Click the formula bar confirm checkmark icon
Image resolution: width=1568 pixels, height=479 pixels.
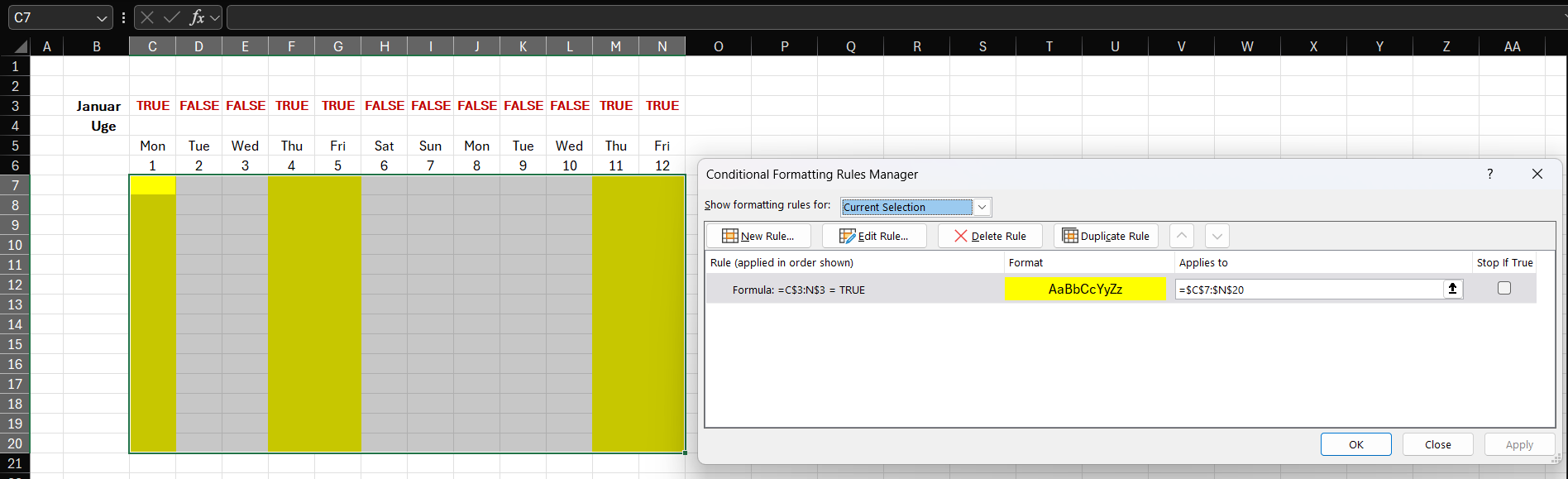[172, 17]
